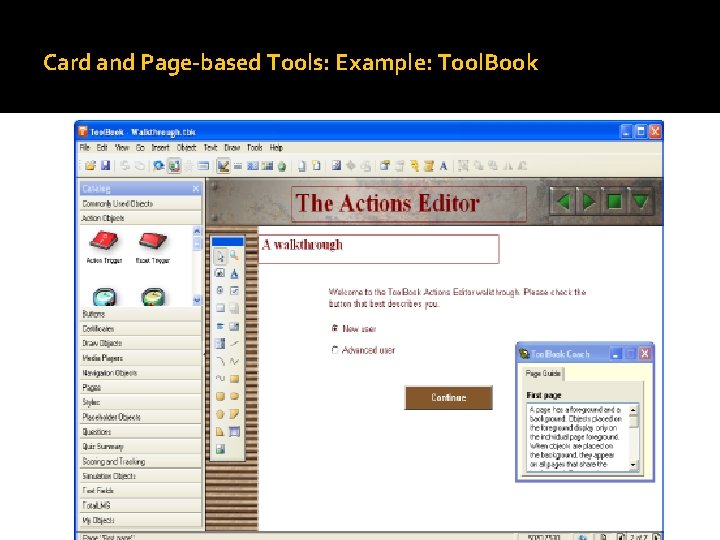Expand the My Objects catalog category
Image resolution: width=720 pixels, height=540 pixels.
coord(141,520)
